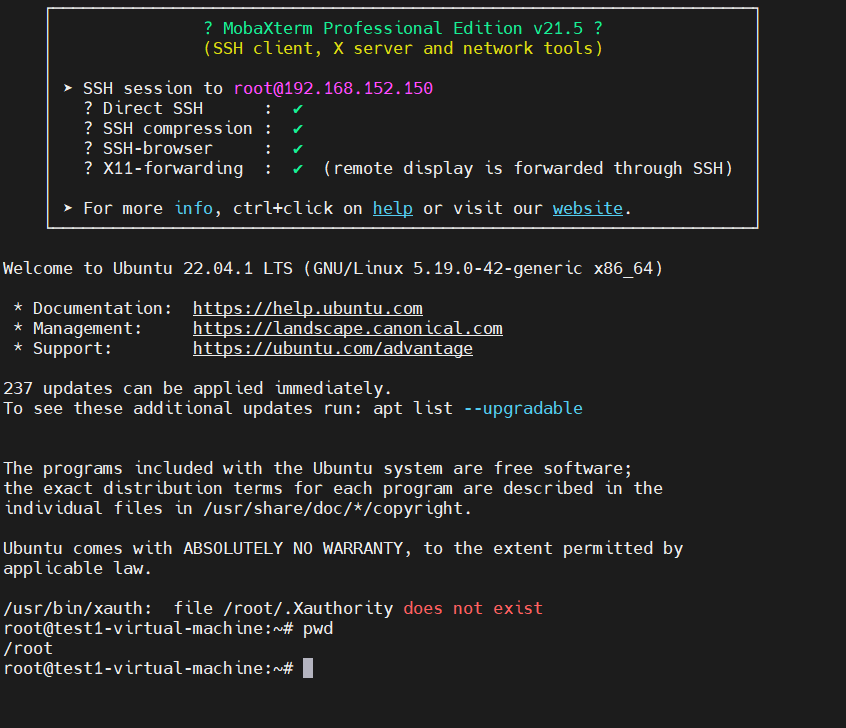Click the '/root' output line
This screenshot has width=846, height=728.
tap(28, 649)
